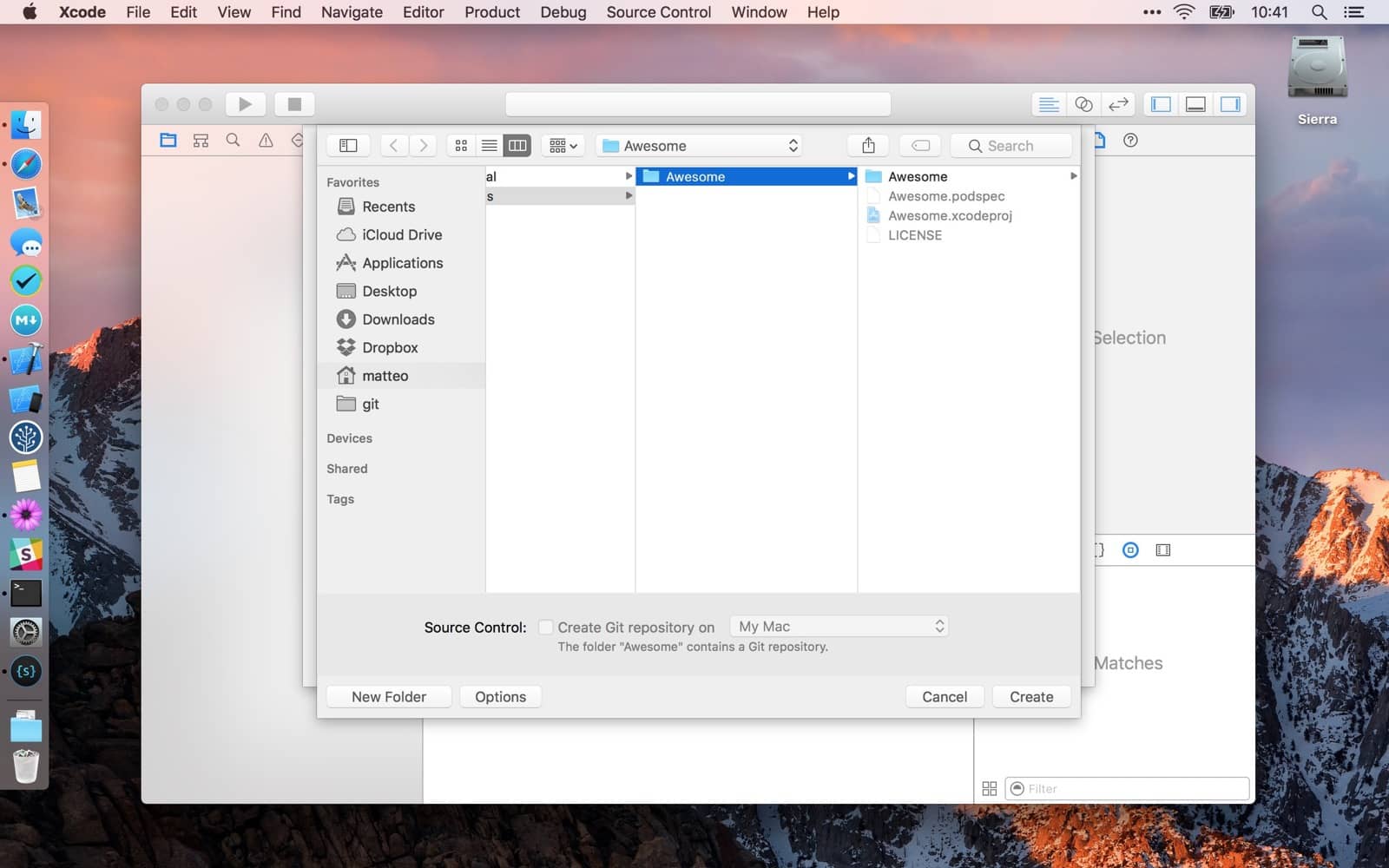The height and width of the screenshot is (868, 1389).
Task: Click the Run play button in Xcode toolbar
Action: point(245,104)
